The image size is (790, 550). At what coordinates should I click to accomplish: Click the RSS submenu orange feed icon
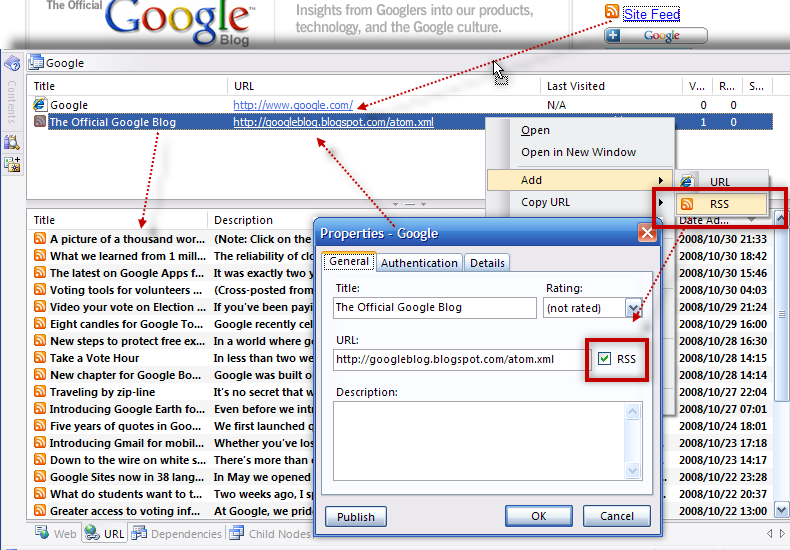click(x=686, y=204)
